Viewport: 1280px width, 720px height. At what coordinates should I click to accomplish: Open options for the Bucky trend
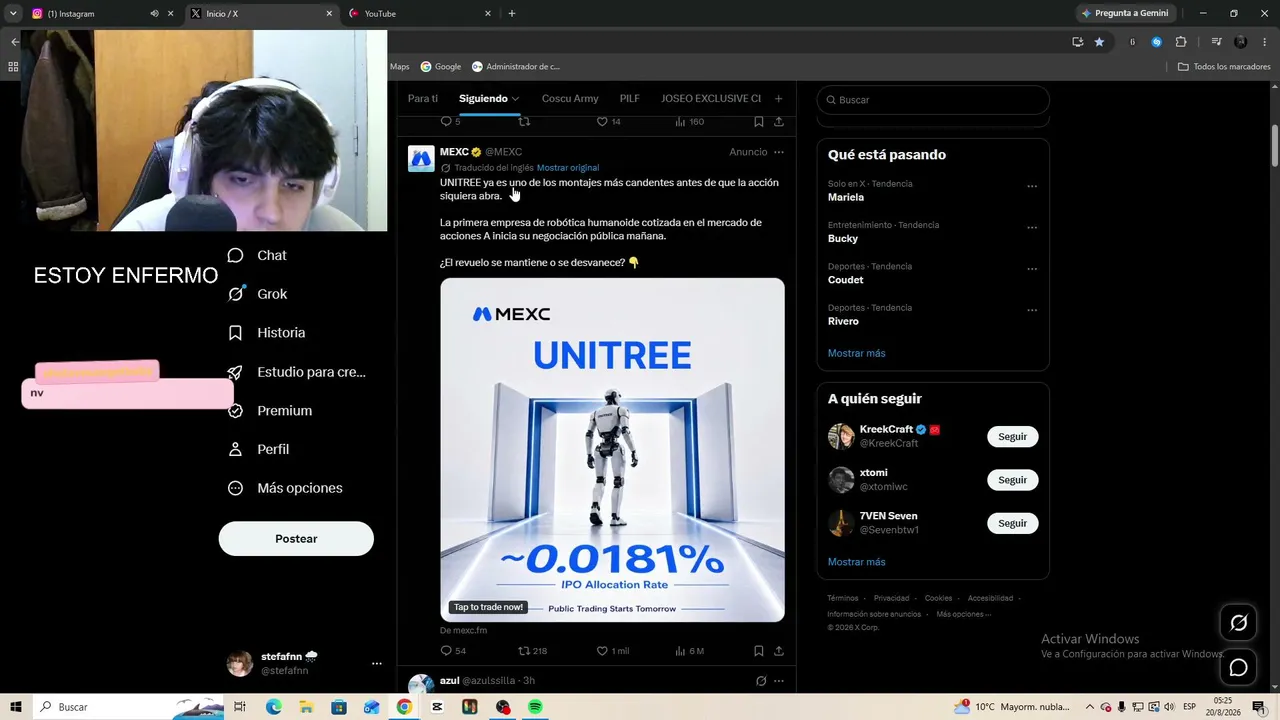coord(1032,227)
